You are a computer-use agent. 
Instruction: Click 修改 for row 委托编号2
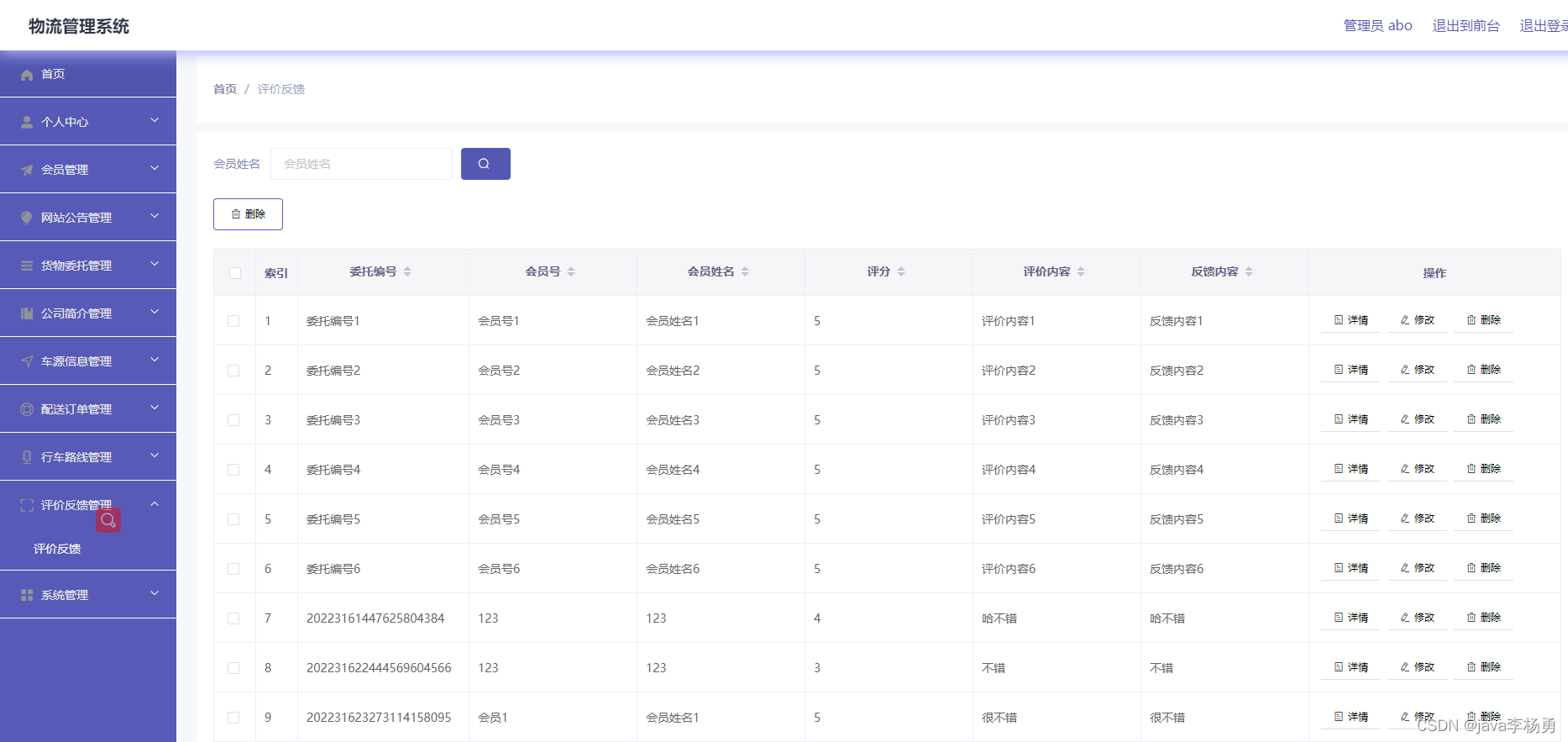tap(1417, 371)
